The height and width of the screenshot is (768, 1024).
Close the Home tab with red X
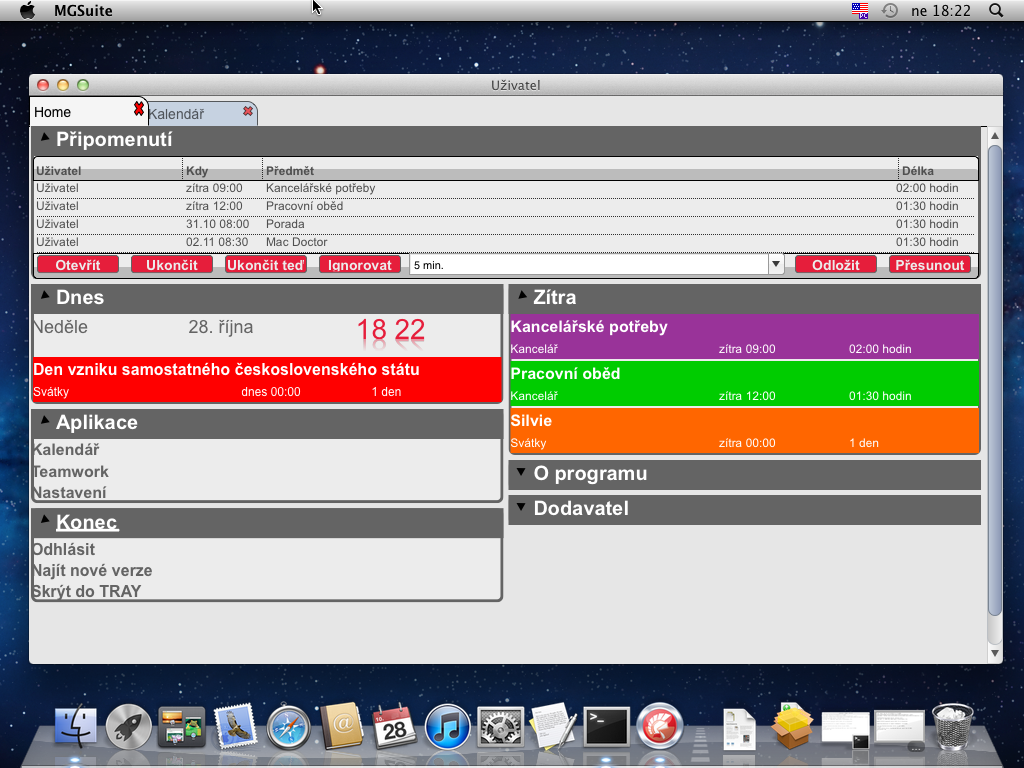(x=138, y=109)
